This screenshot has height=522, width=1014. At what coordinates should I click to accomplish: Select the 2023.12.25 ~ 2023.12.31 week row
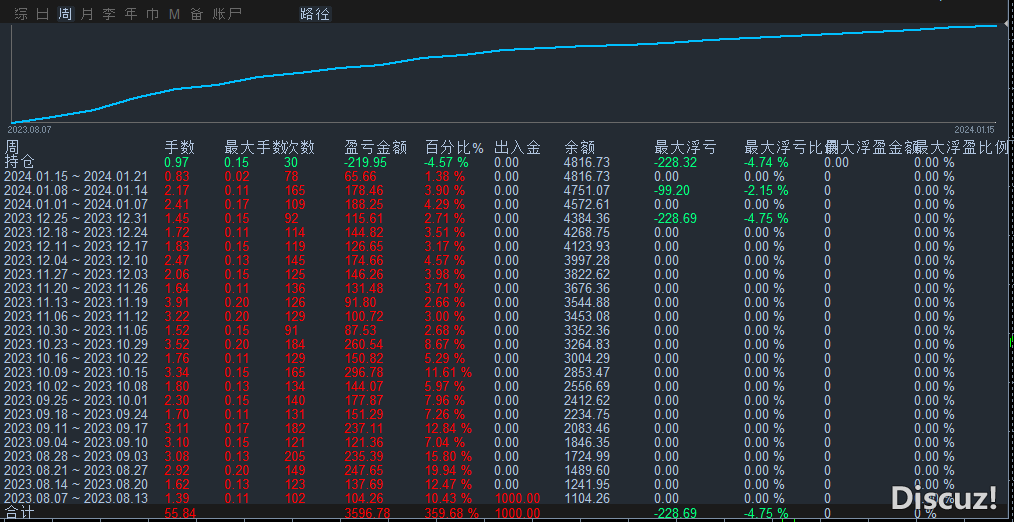76,219
